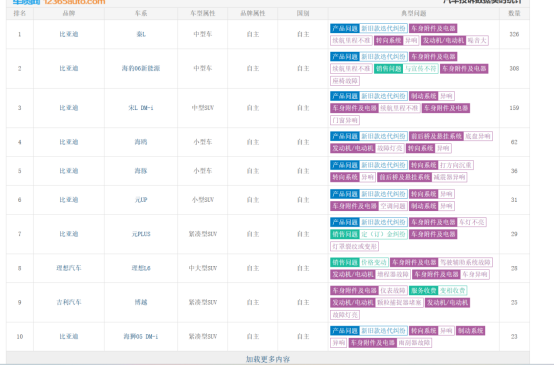Screen dimensions: 554x366
Task: Open the 海豚 series link
Action: point(141,171)
